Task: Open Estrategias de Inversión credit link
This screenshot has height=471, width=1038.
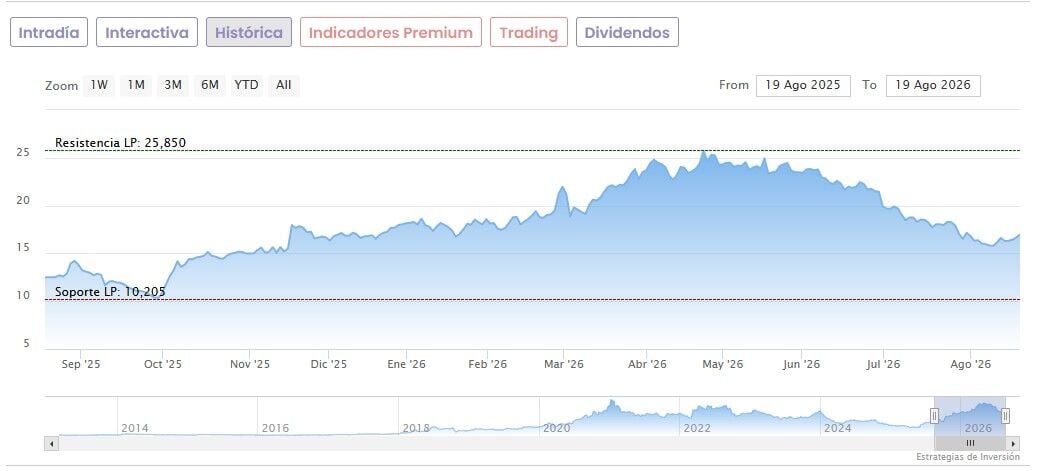Action: (x=968, y=457)
